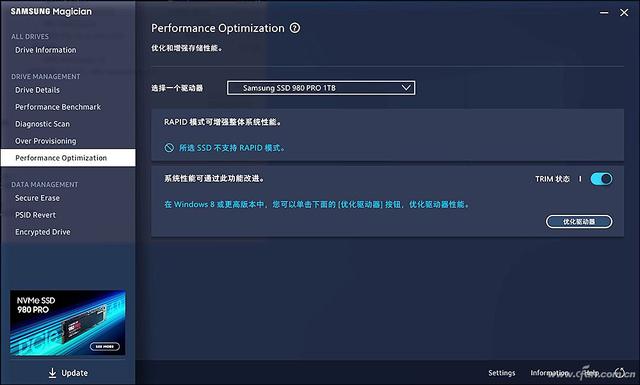Screen dimensions: 640x385
Task: Click the SAMSUNG Magician logo
Action: pyautogui.click(x=51, y=11)
